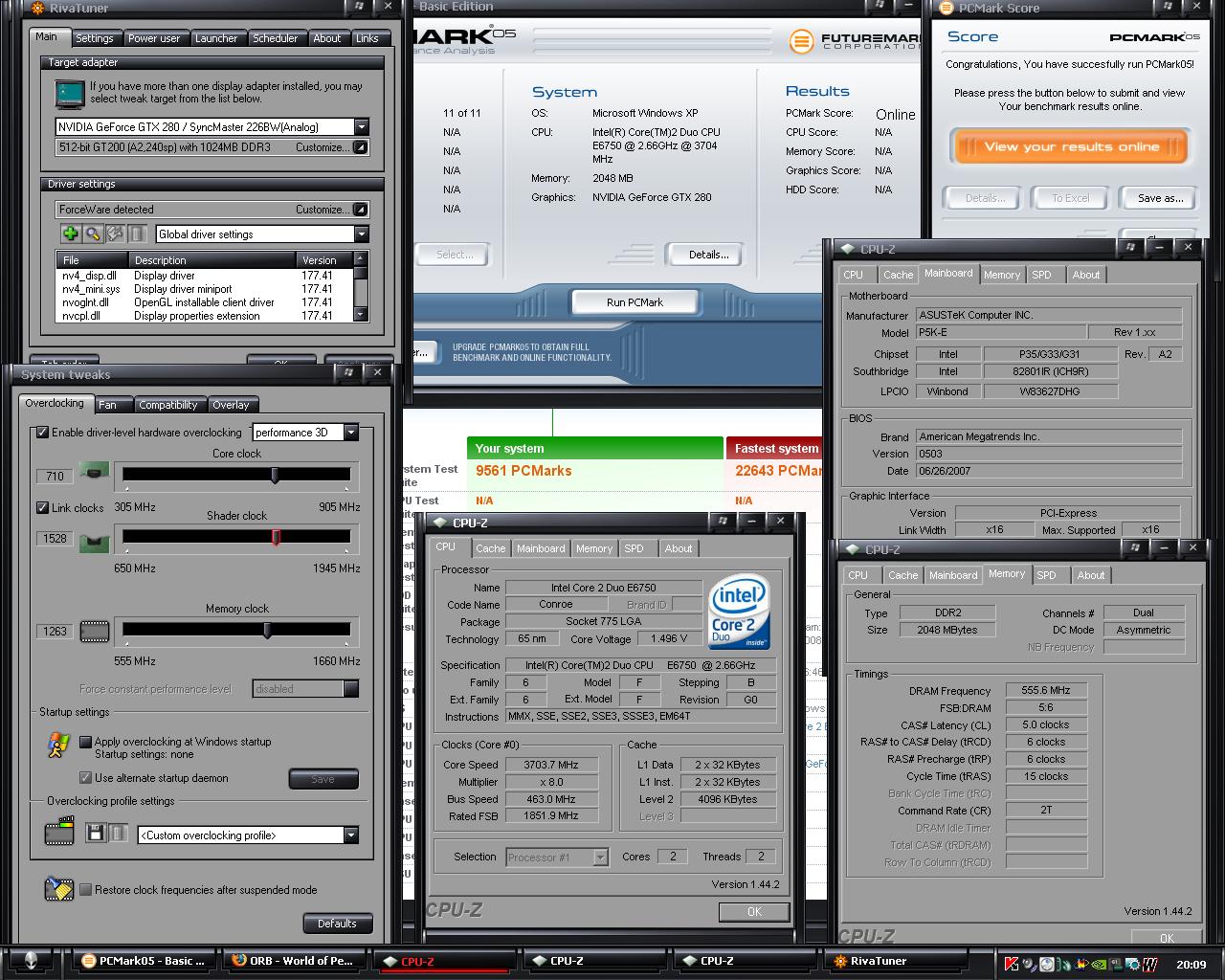Adjust the Shader clock slider
1225x980 pixels.
coord(275,537)
